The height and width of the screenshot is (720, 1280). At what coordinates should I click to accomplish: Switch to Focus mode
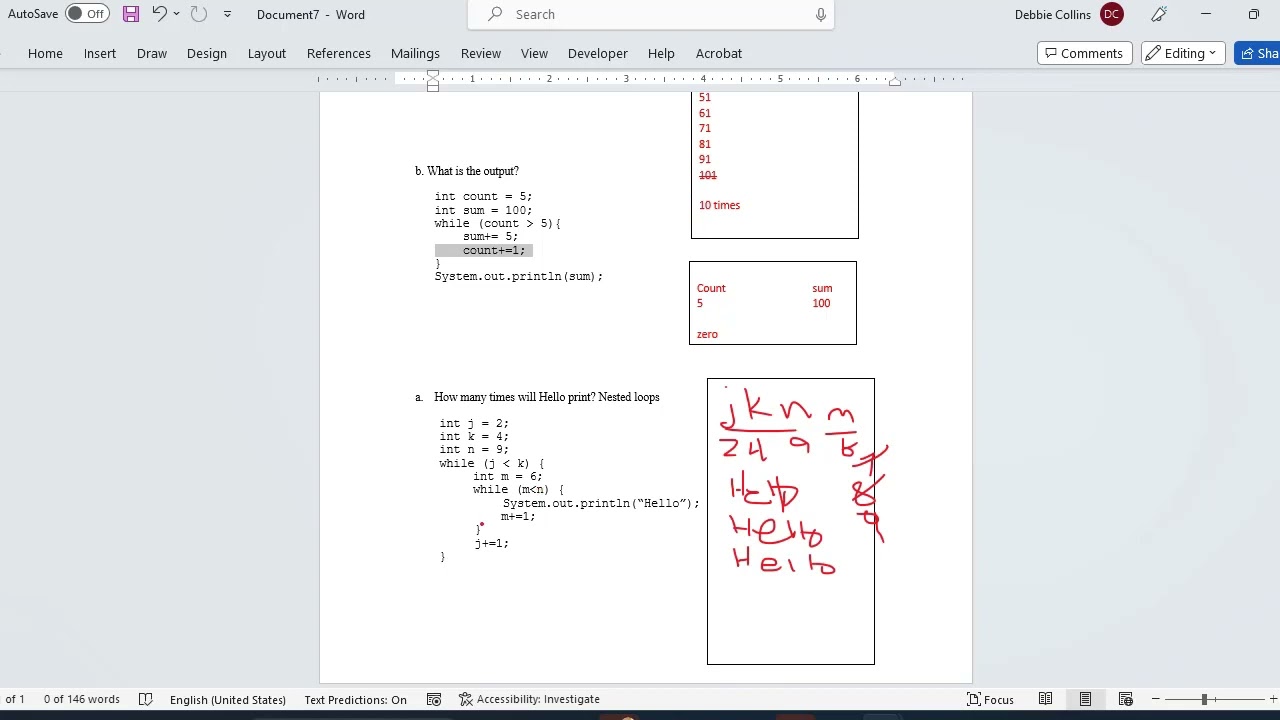[x=990, y=699]
